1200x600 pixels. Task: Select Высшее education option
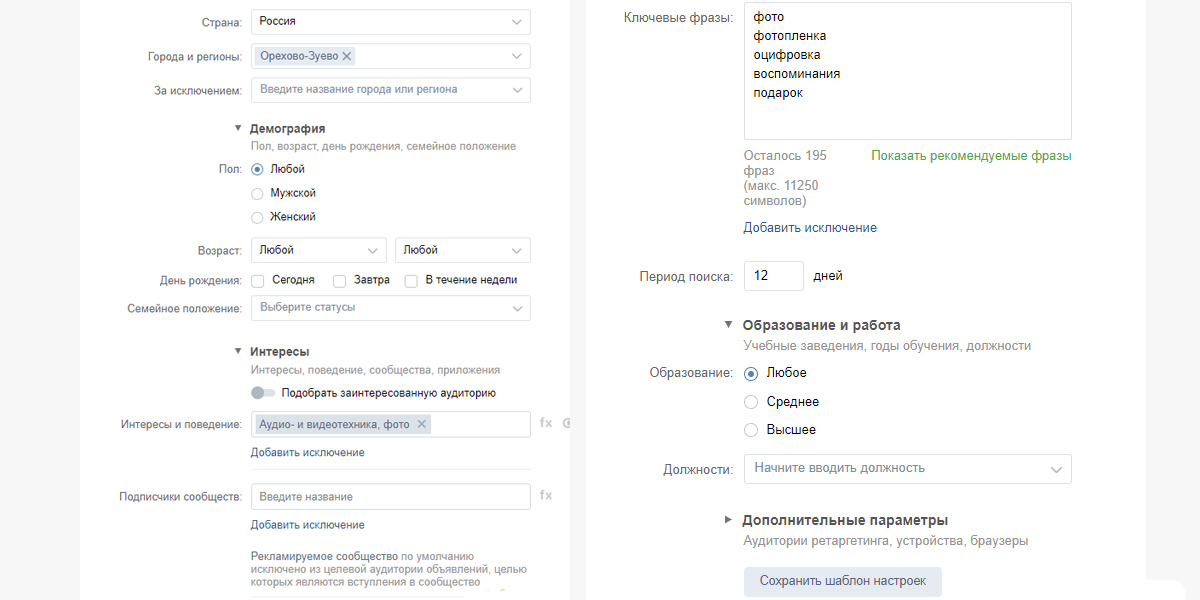751,430
